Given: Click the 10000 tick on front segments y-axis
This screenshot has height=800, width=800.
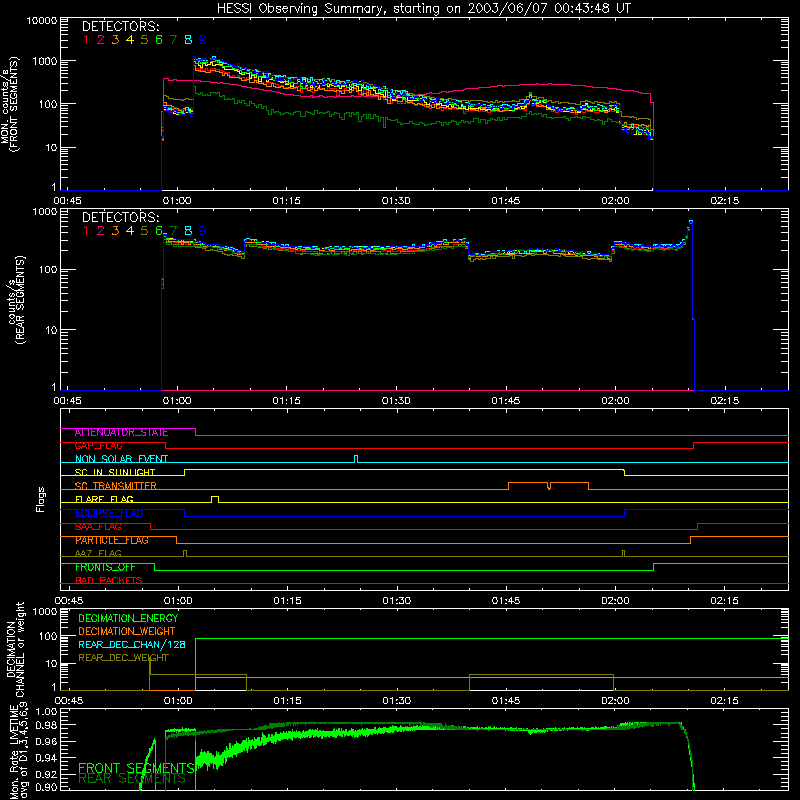Looking at the screenshot, I should (42, 20).
